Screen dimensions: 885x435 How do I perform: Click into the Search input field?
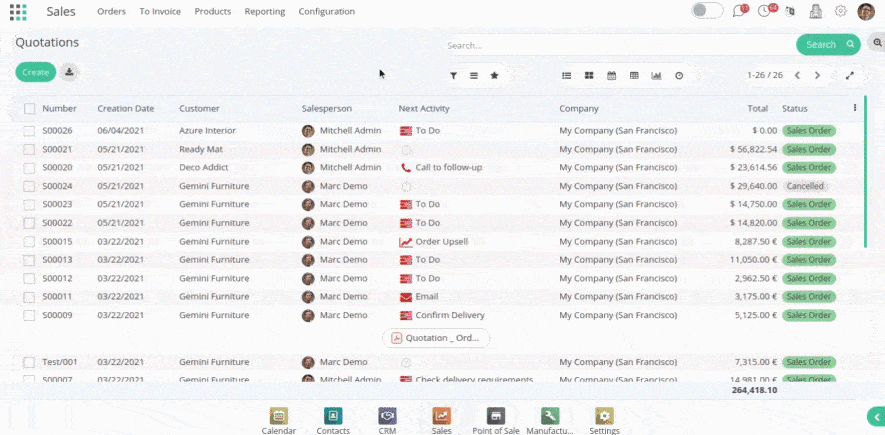pos(615,45)
